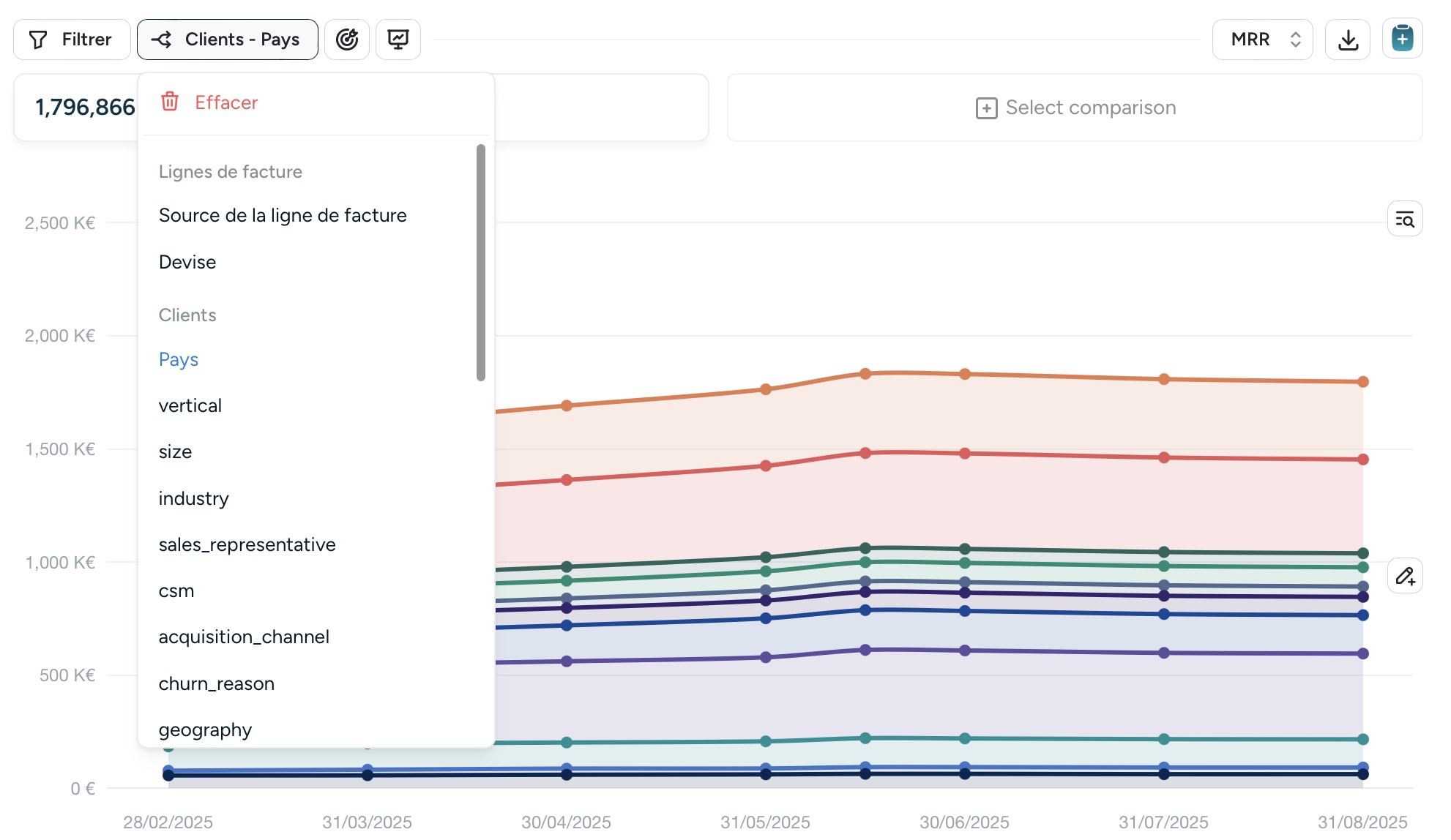Choose vertical in grouping list
The image size is (1451, 840).
click(190, 405)
